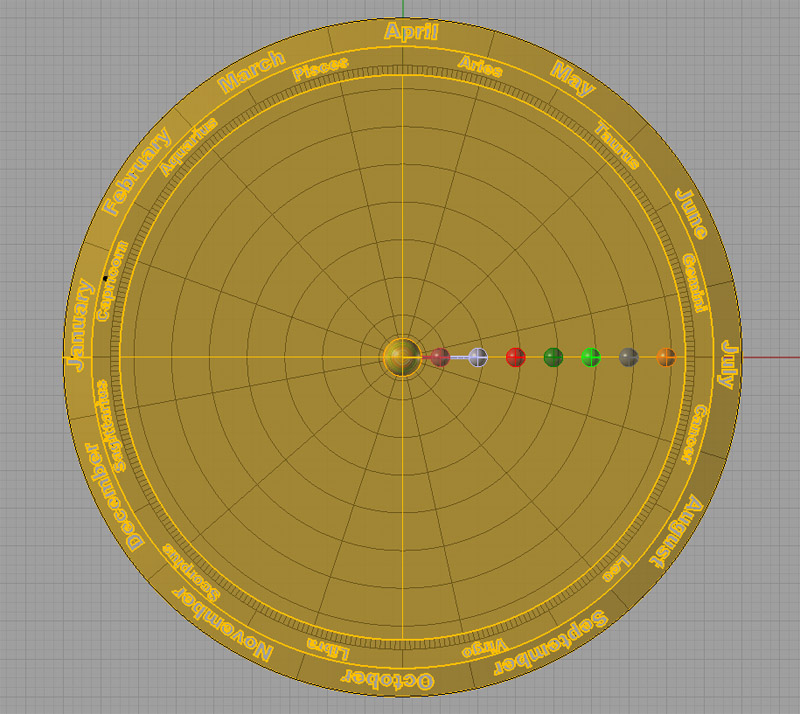This screenshot has width=800, height=714.
Task: Select the bright green planet sphere
Action: pyautogui.click(x=592, y=357)
